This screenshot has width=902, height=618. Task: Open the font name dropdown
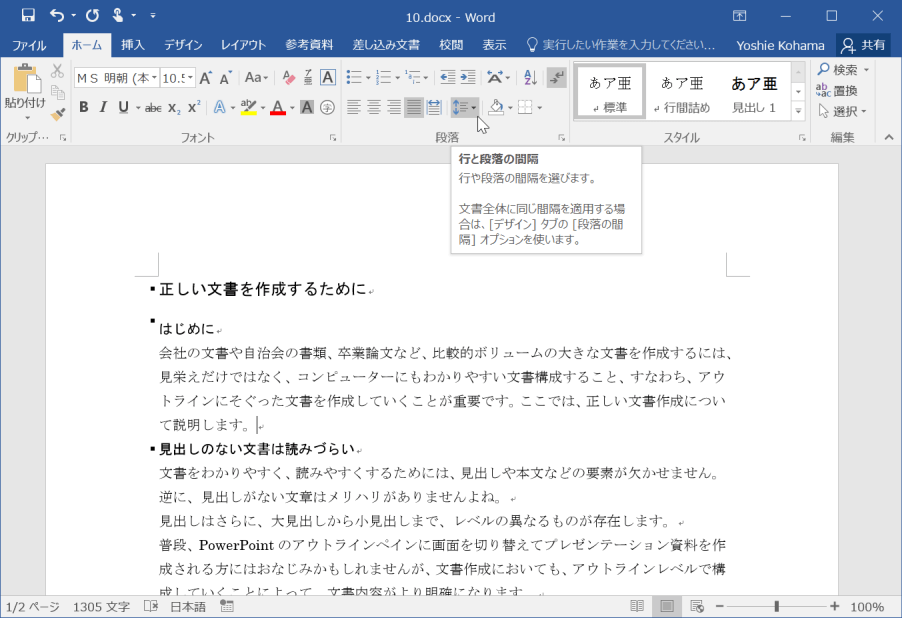[x=154, y=78]
